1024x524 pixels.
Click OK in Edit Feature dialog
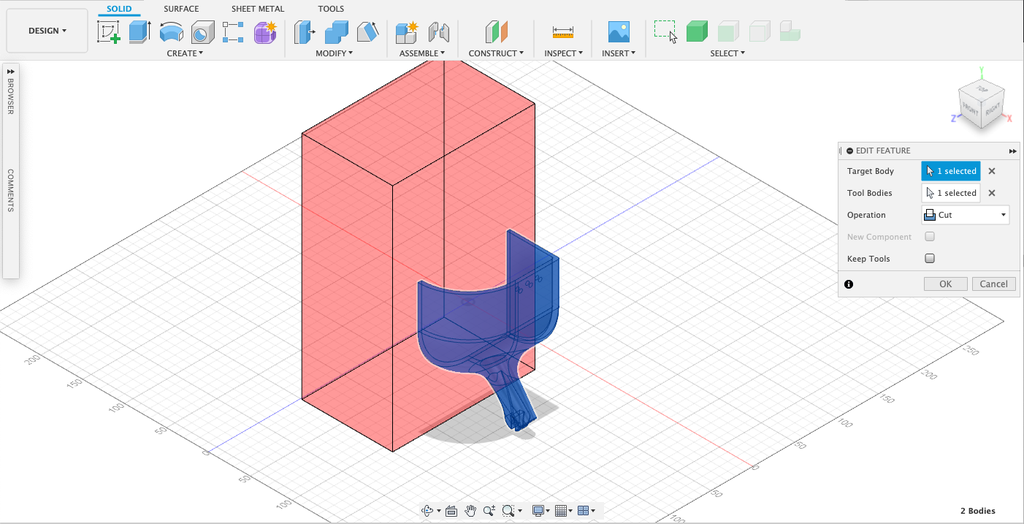(945, 284)
